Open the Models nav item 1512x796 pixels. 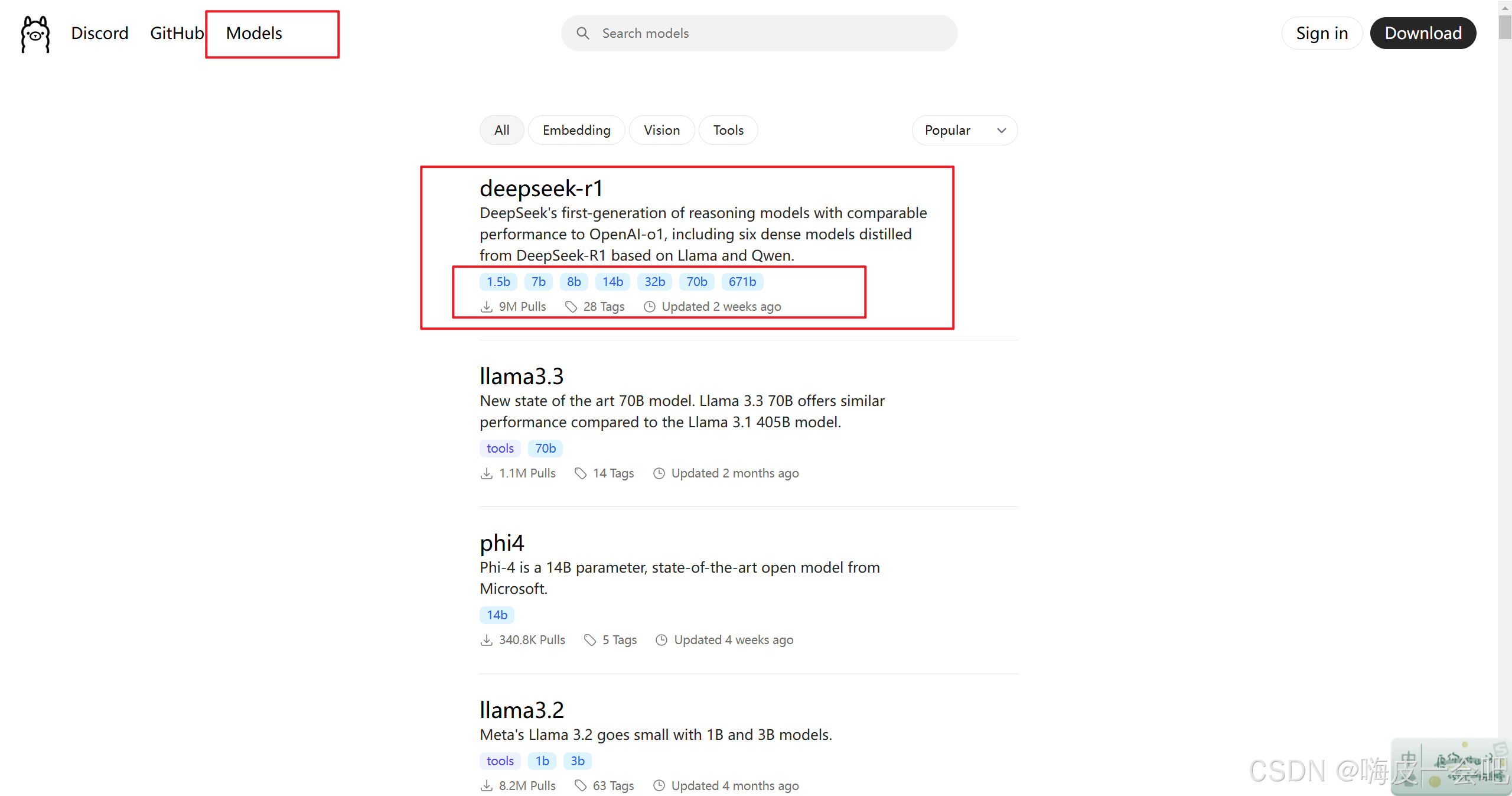[x=254, y=33]
